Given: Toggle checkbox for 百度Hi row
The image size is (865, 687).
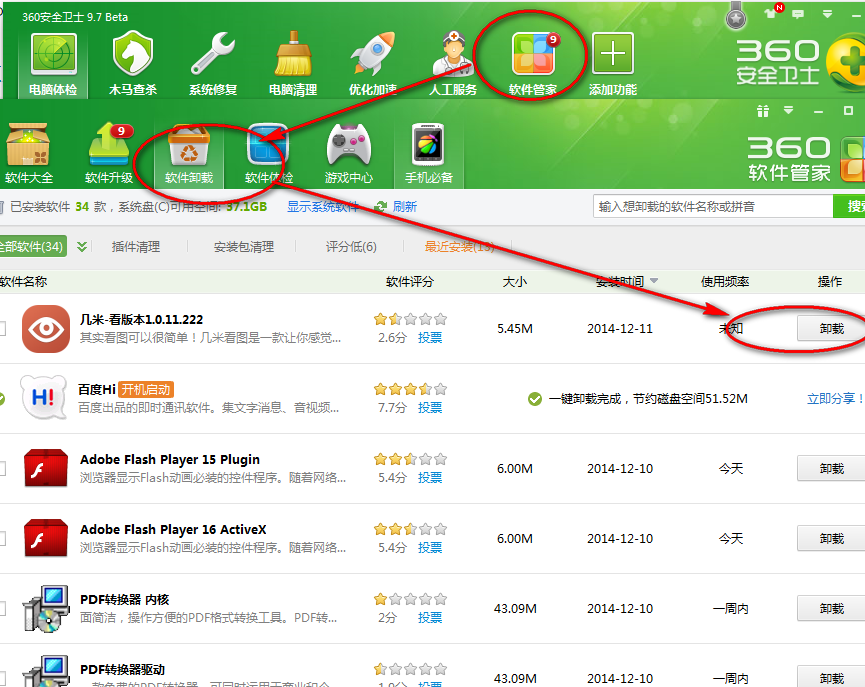Looking at the screenshot, I should tap(2, 398).
